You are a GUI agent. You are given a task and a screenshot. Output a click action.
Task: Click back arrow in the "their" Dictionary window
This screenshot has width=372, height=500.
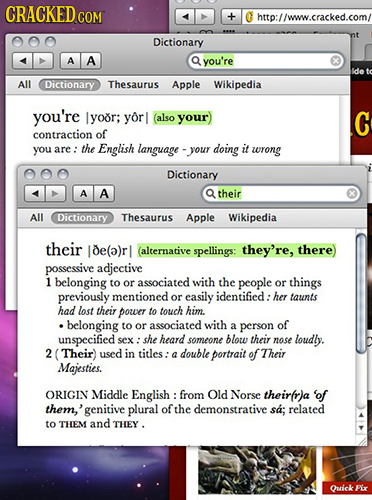36,193
